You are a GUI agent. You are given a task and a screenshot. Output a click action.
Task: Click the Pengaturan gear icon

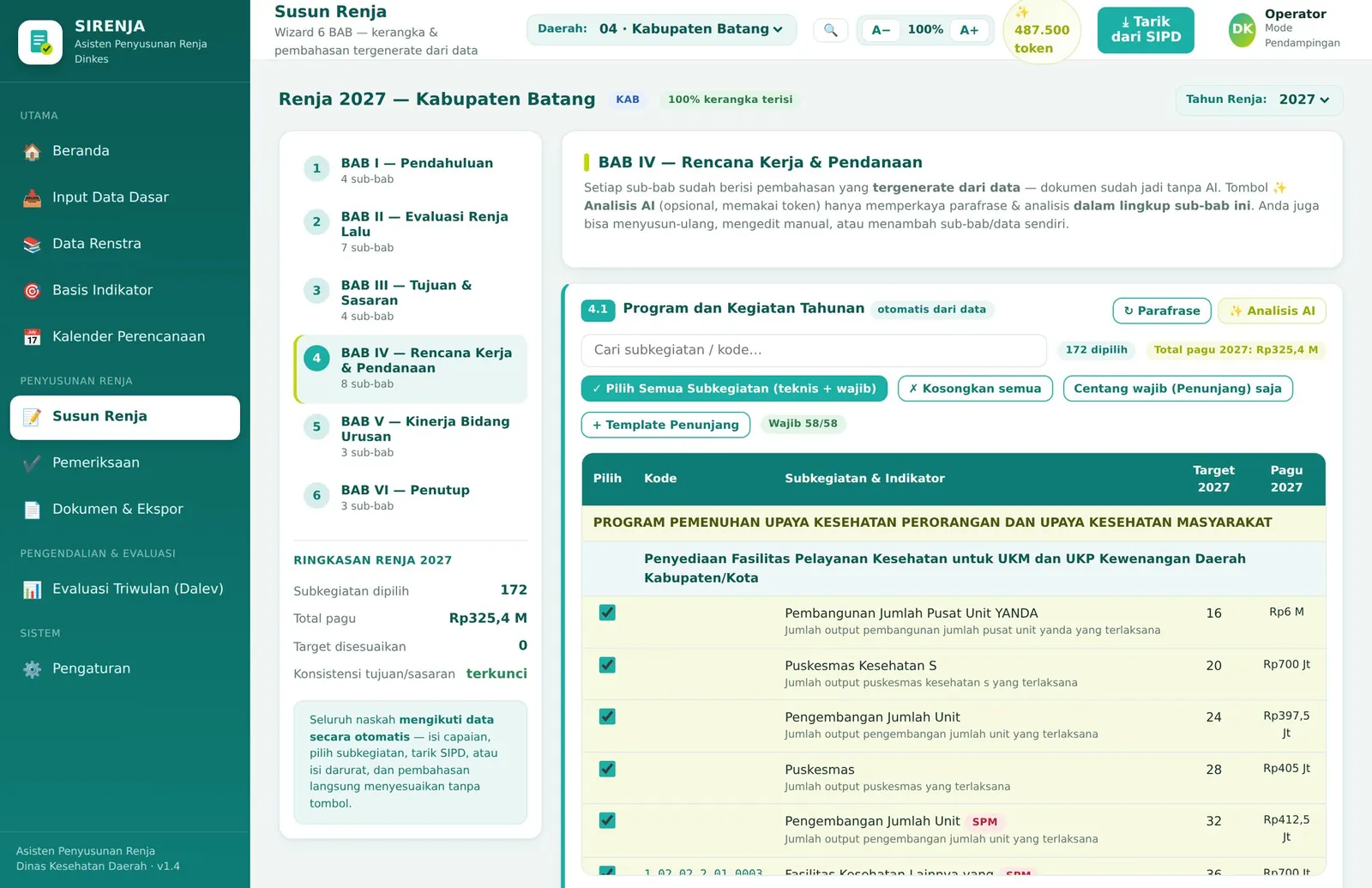coord(32,669)
